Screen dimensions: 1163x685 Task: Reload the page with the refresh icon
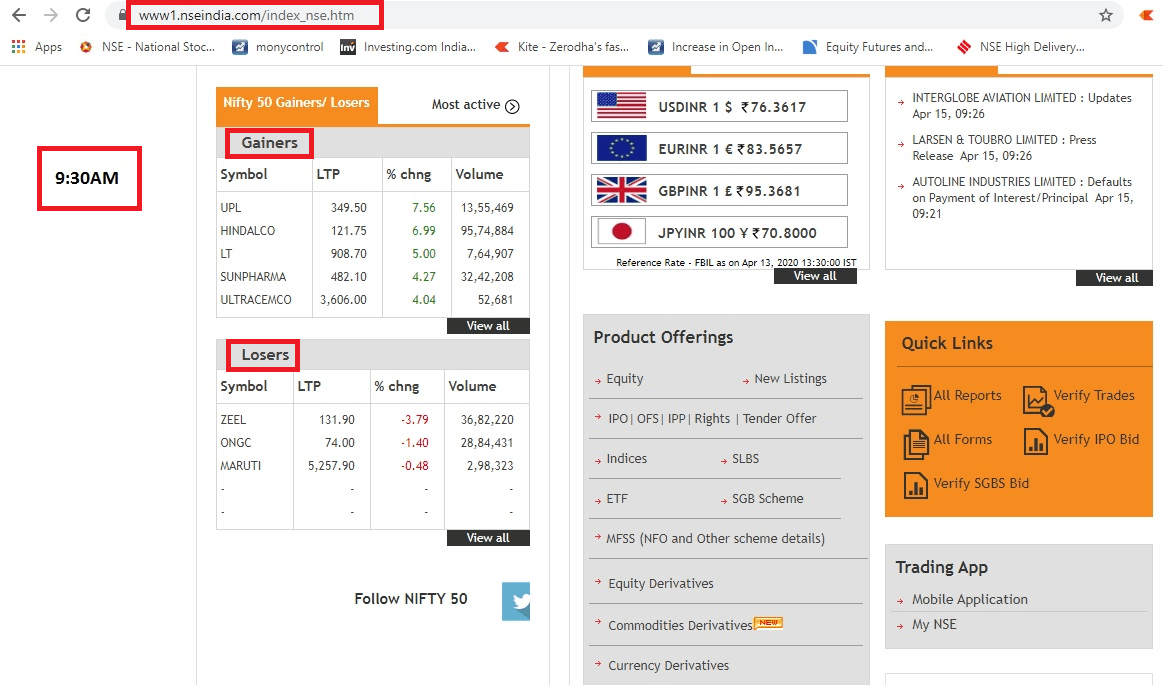[x=83, y=15]
